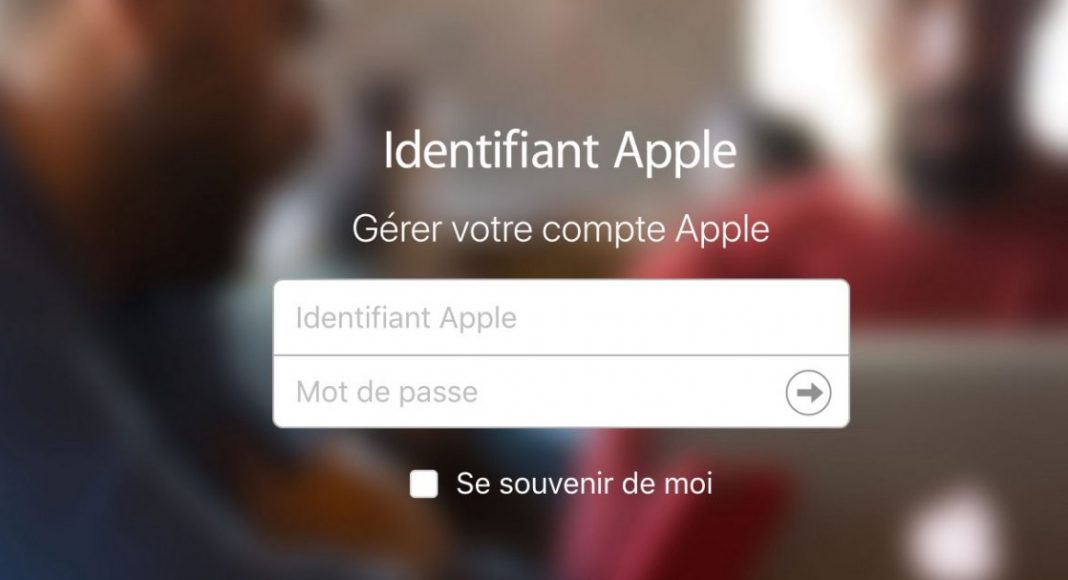This screenshot has width=1068, height=580.
Task: Click the word "Apple" in the main heading
Action: click(x=675, y=152)
